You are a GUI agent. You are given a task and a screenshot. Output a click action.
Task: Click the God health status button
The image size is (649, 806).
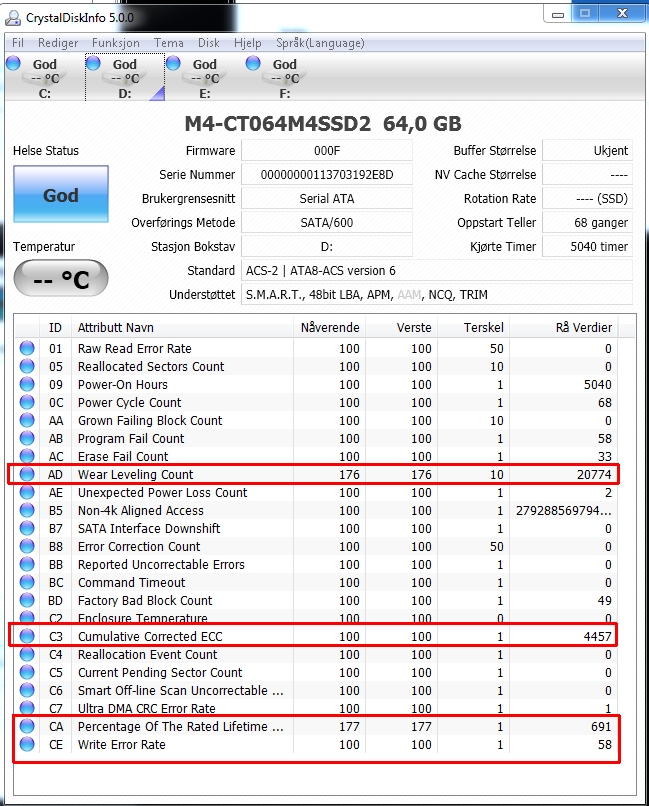61,194
